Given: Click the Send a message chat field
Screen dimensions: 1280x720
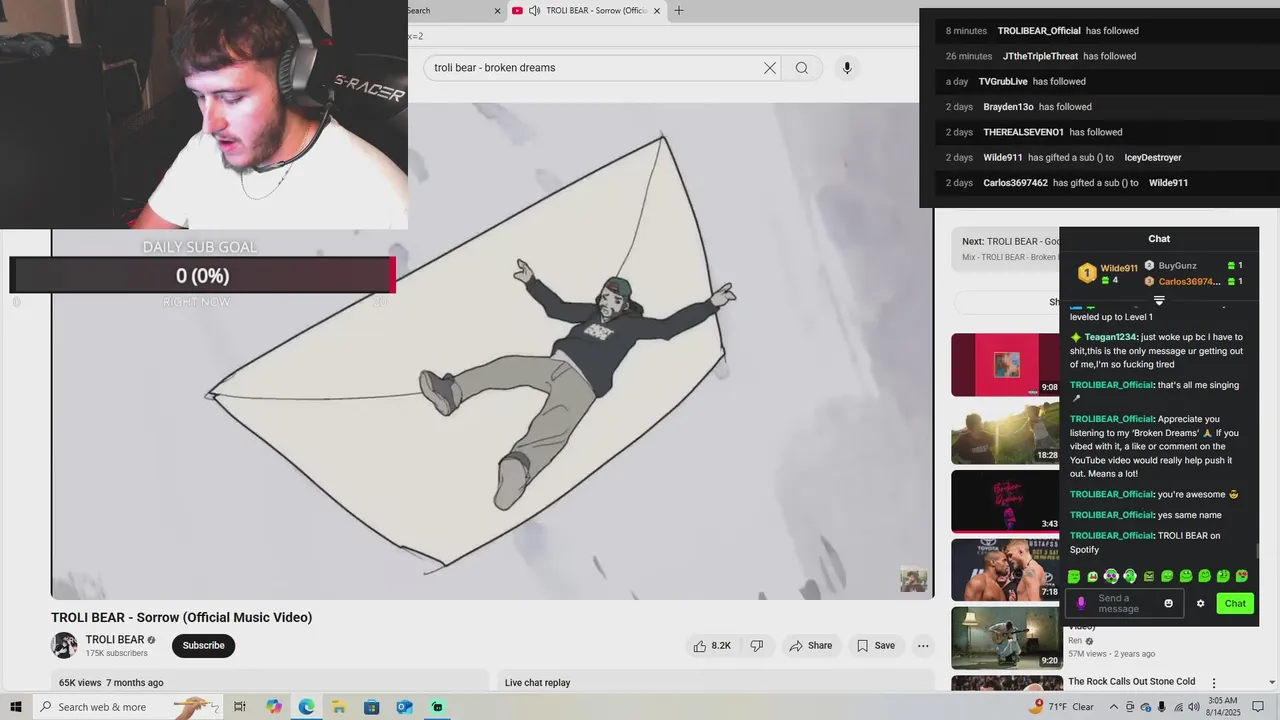Looking at the screenshot, I should 1125,603.
